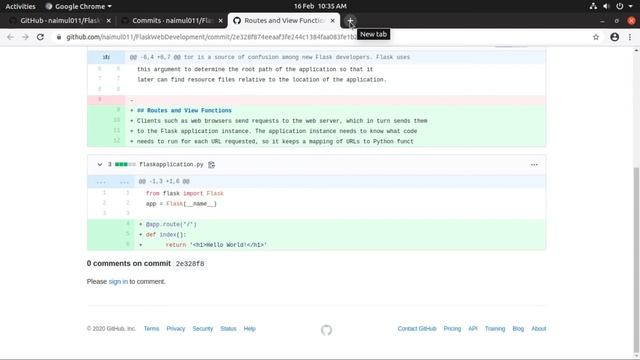Reload the current page
Screen dimensions: 640x360
tap(40, 37)
